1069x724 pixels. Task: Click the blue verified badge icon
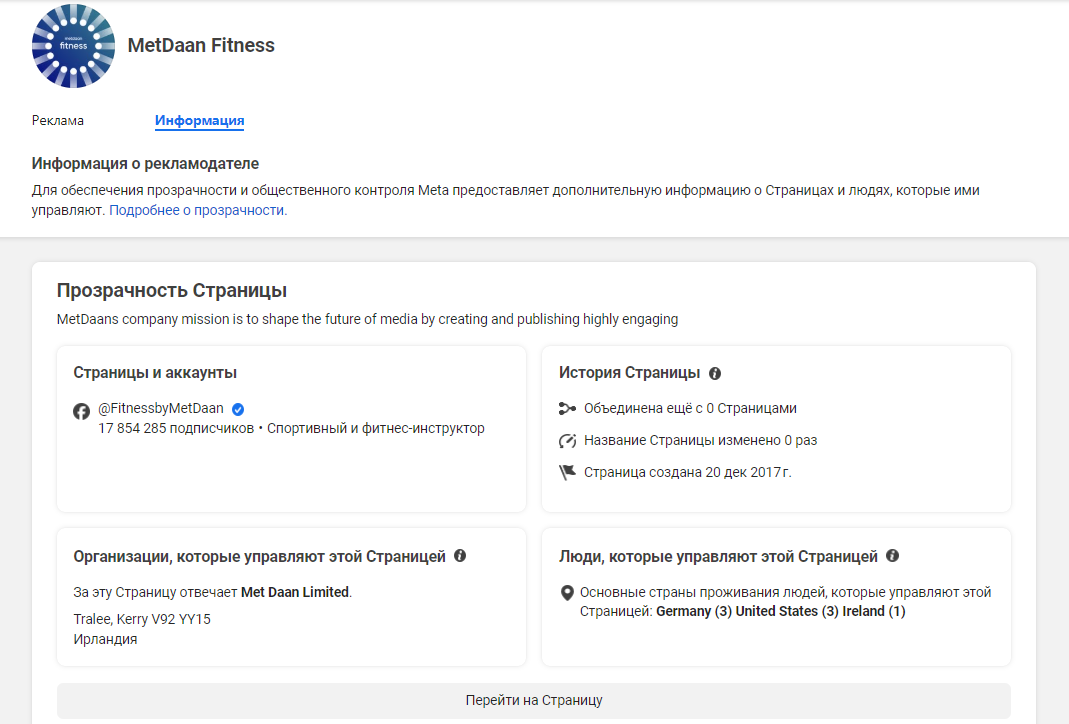(238, 409)
